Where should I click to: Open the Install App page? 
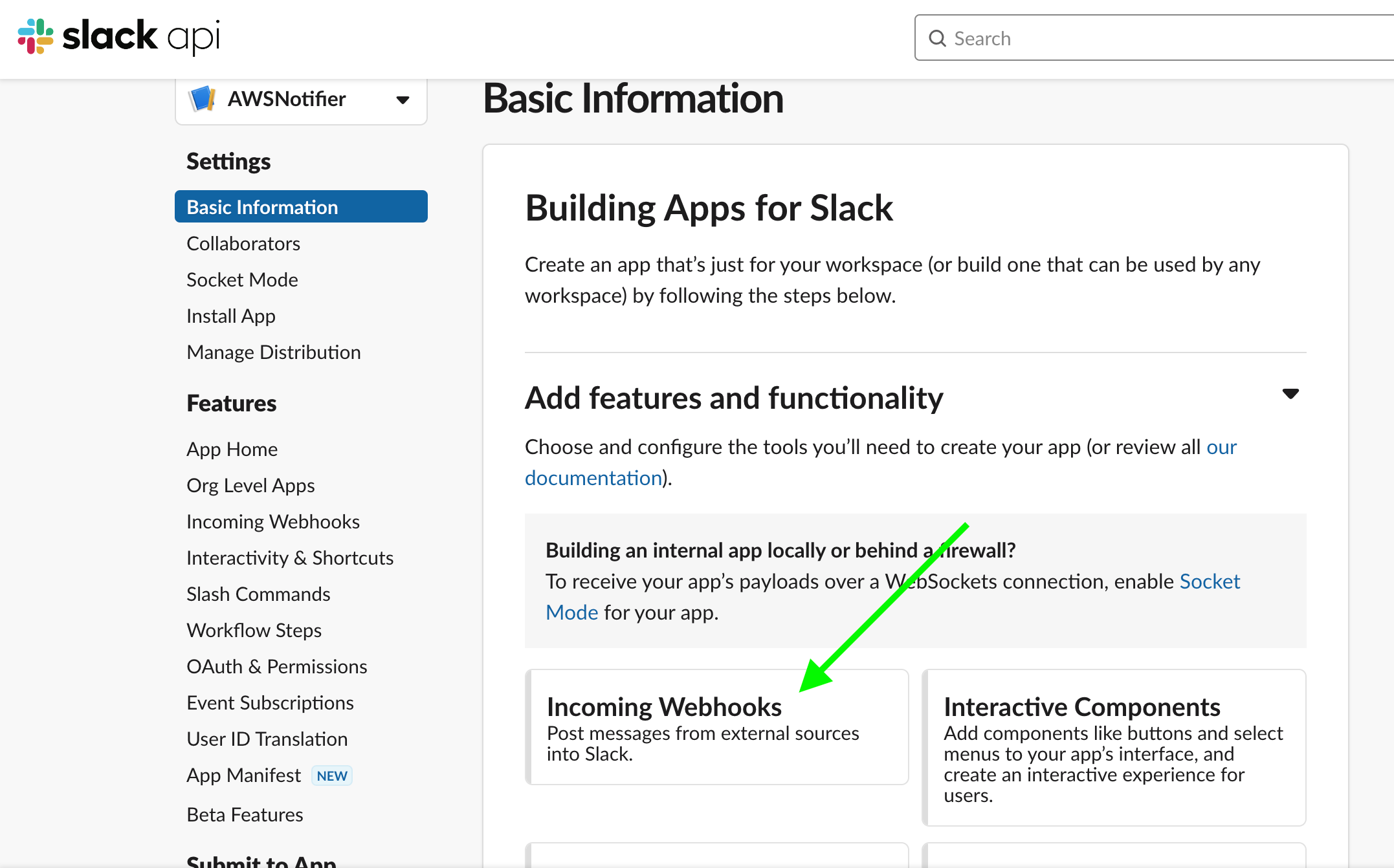point(231,316)
